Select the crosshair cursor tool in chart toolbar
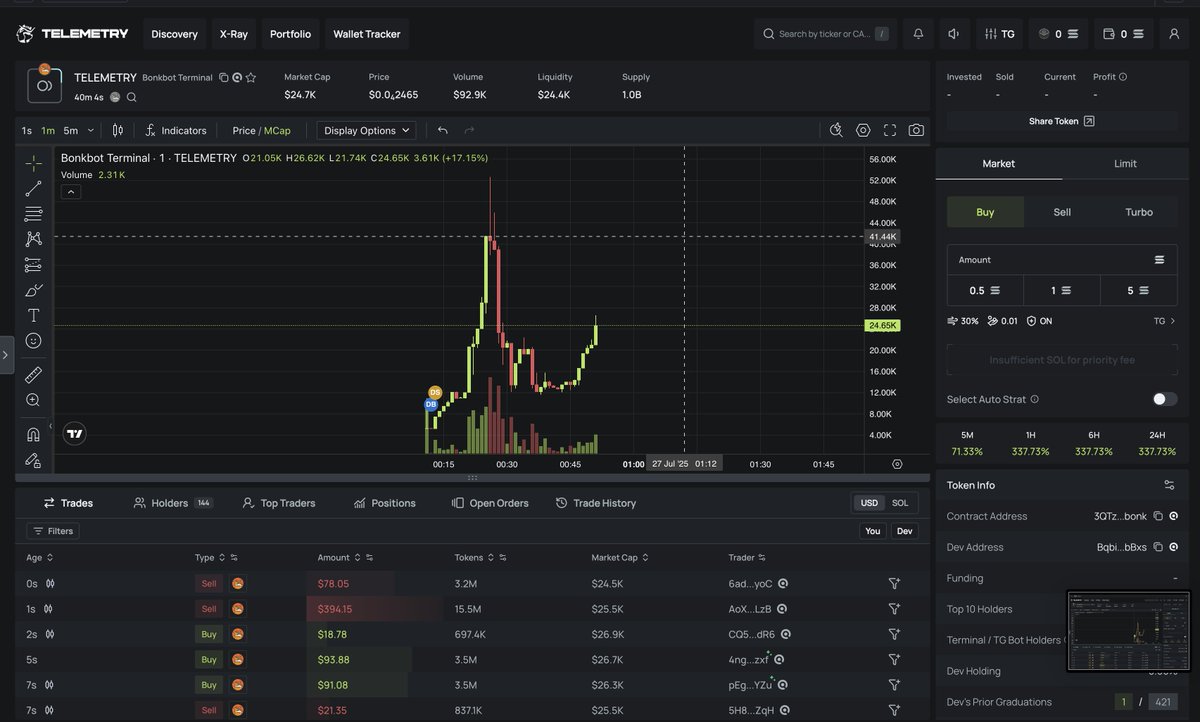This screenshot has height=722, width=1200. (33, 163)
